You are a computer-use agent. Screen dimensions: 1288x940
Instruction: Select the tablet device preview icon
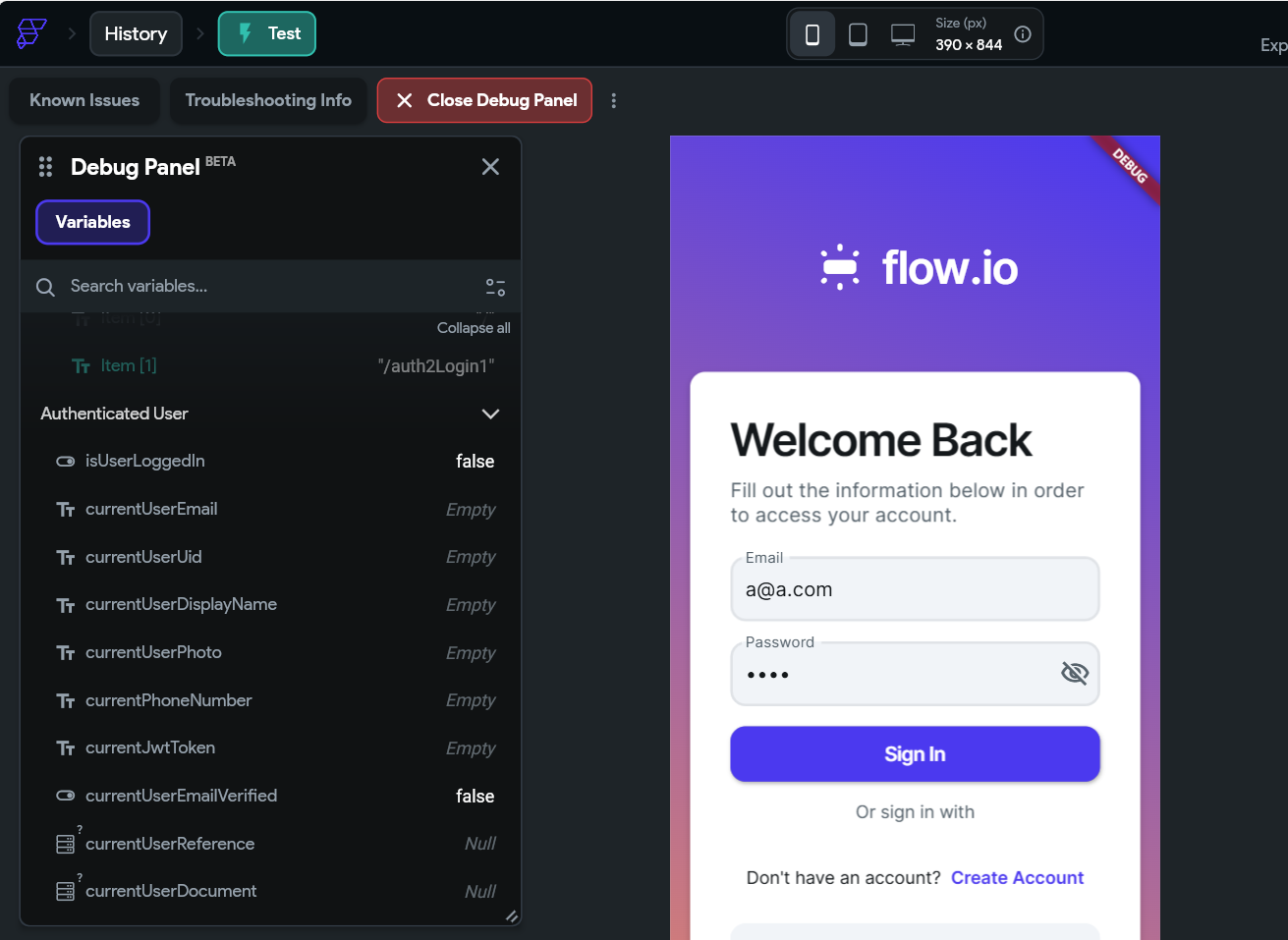(858, 34)
